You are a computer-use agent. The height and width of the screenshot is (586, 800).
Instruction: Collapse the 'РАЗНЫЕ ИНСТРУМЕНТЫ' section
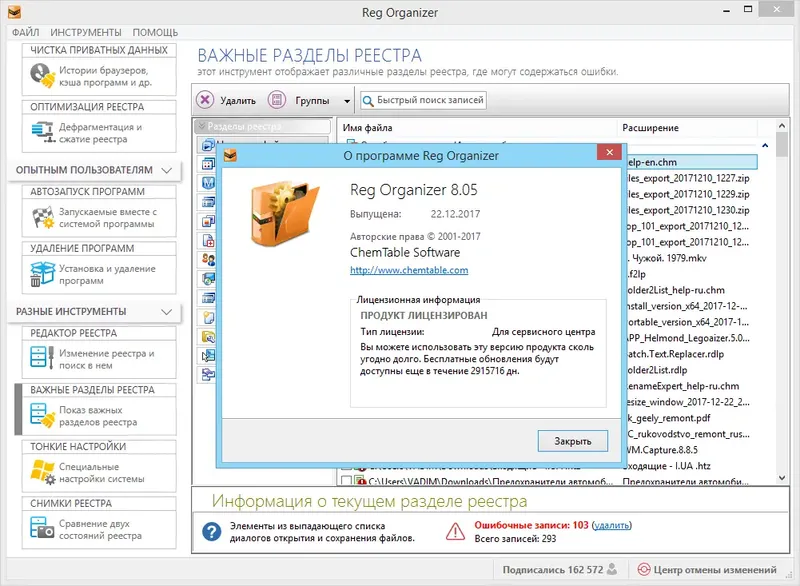pos(166,312)
